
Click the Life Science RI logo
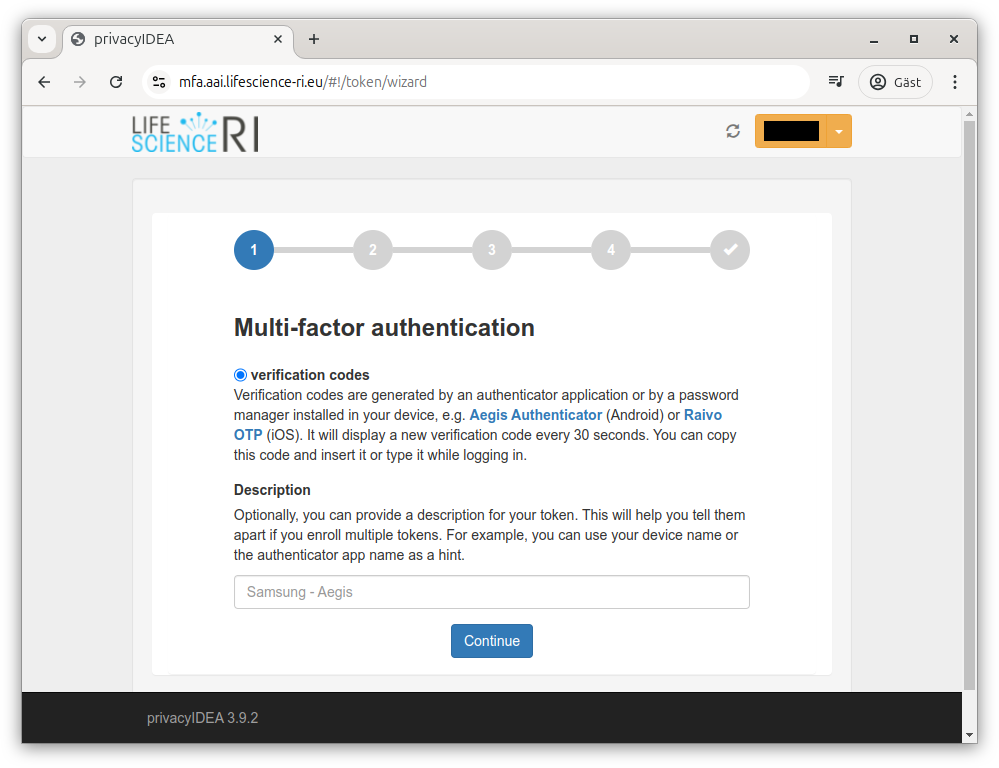pyautogui.click(x=195, y=133)
